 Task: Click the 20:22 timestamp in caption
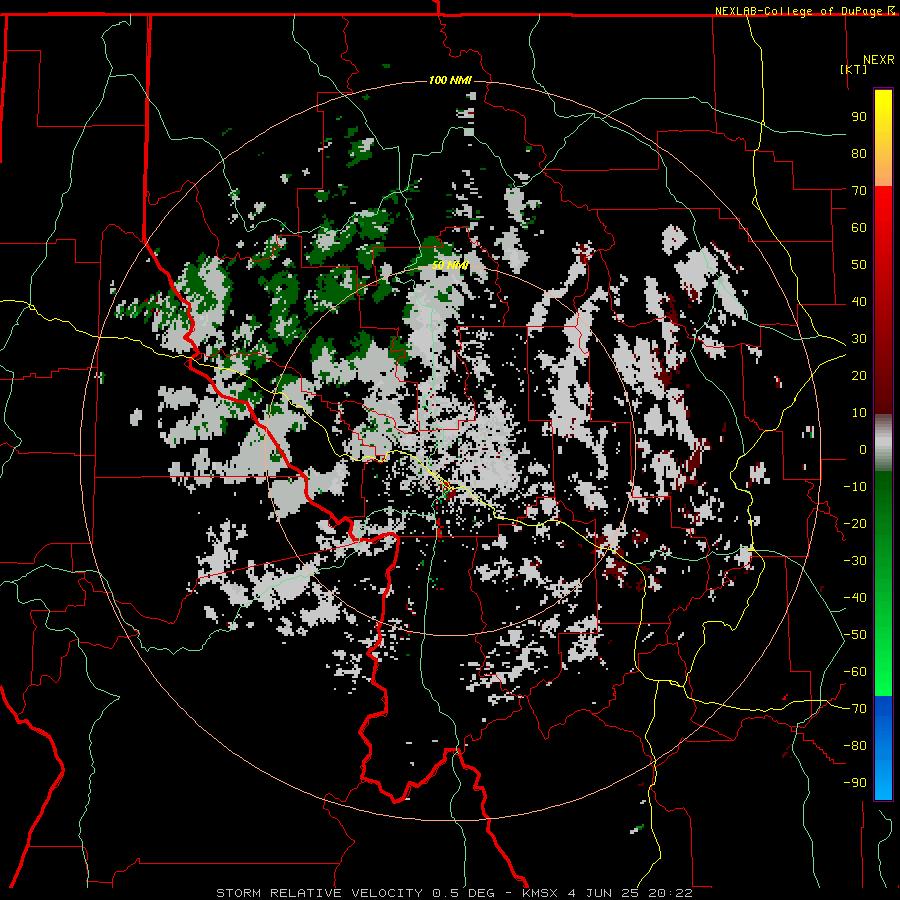coord(670,893)
